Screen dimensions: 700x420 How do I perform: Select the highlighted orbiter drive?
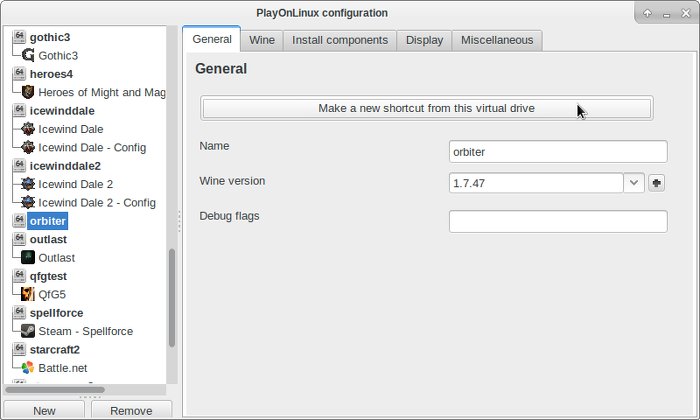click(x=48, y=221)
